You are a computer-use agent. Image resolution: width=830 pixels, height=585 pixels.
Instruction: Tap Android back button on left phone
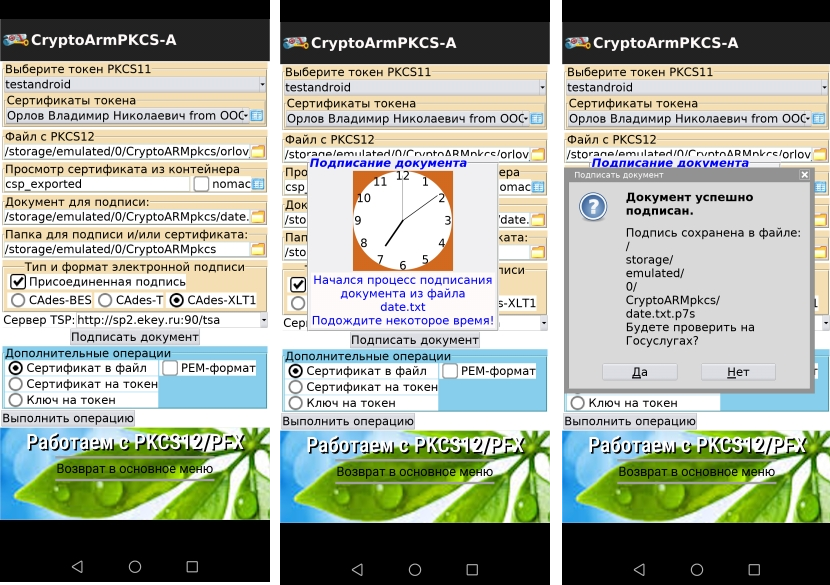tap(77, 566)
